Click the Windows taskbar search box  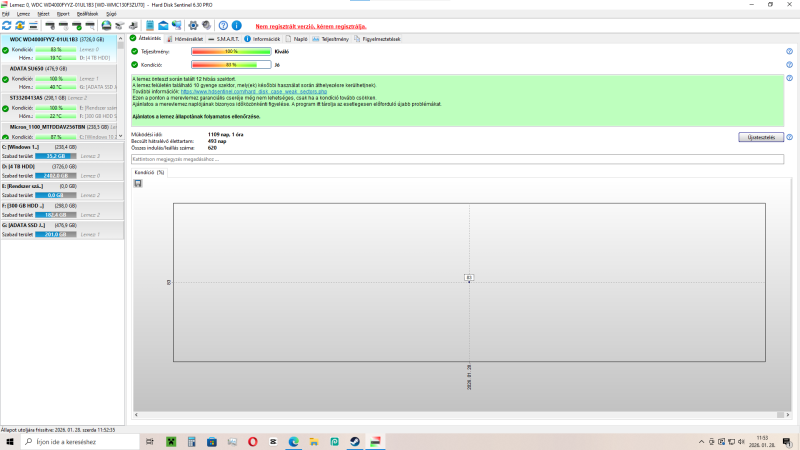[x=80, y=442]
